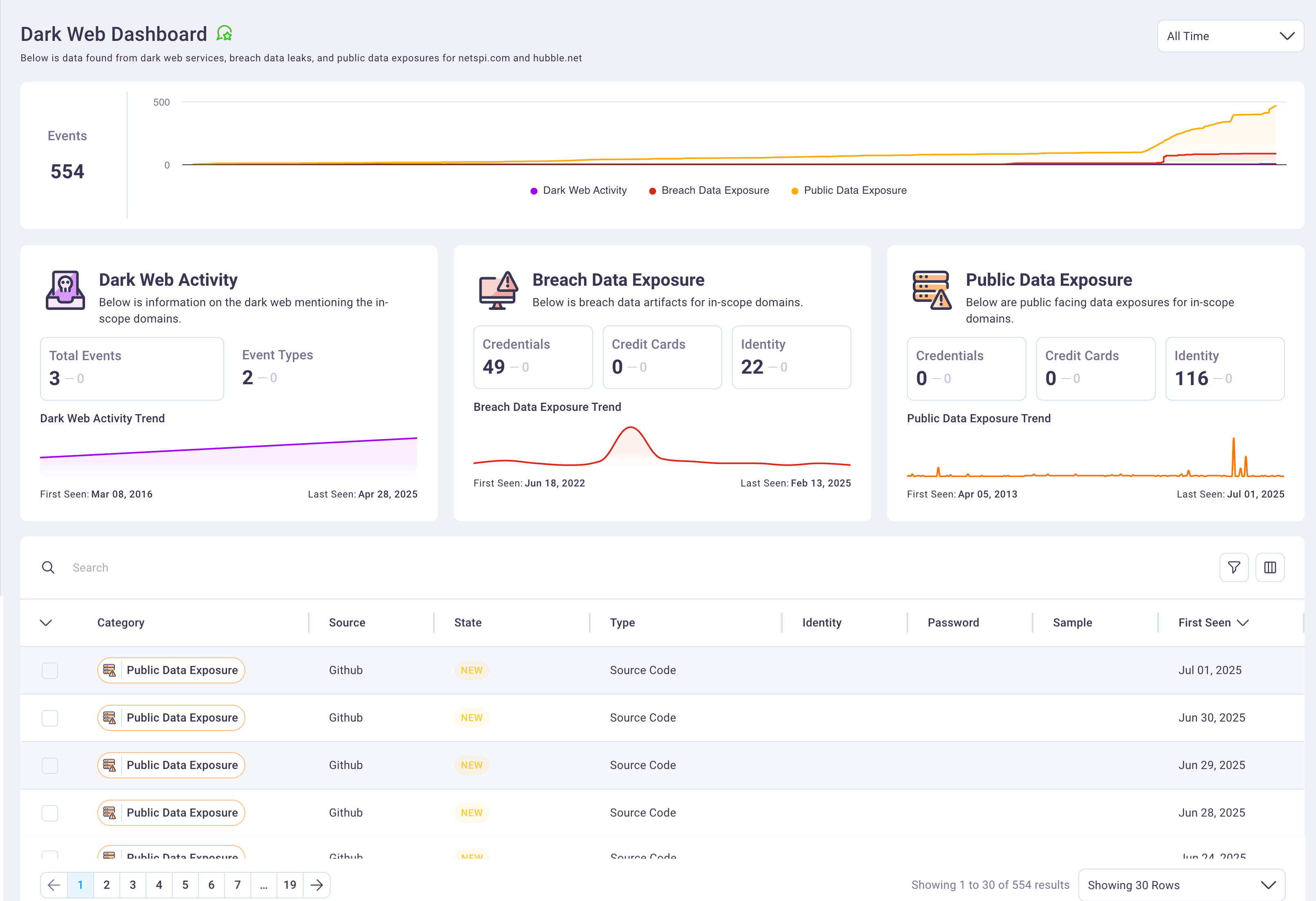Image resolution: width=1316 pixels, height=901 pixels.
Task: Tick the checkbox for Jul 01, 2025 row
Action: [50, 671]
